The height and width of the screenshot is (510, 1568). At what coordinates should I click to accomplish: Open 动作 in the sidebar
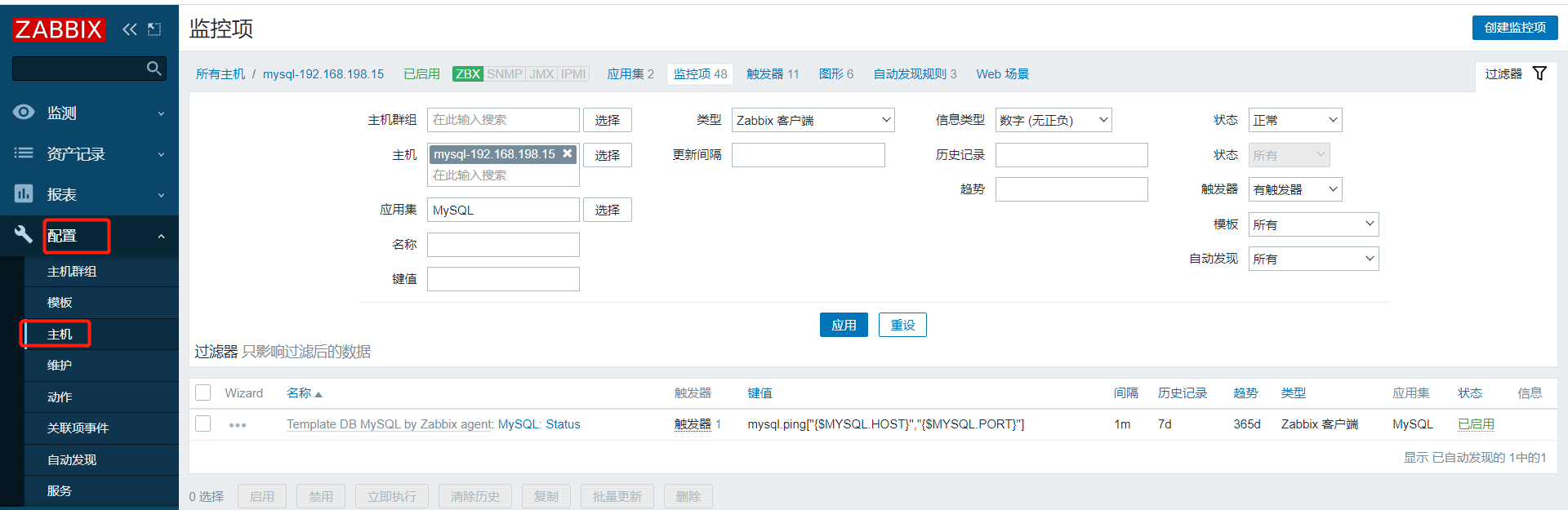101,397
